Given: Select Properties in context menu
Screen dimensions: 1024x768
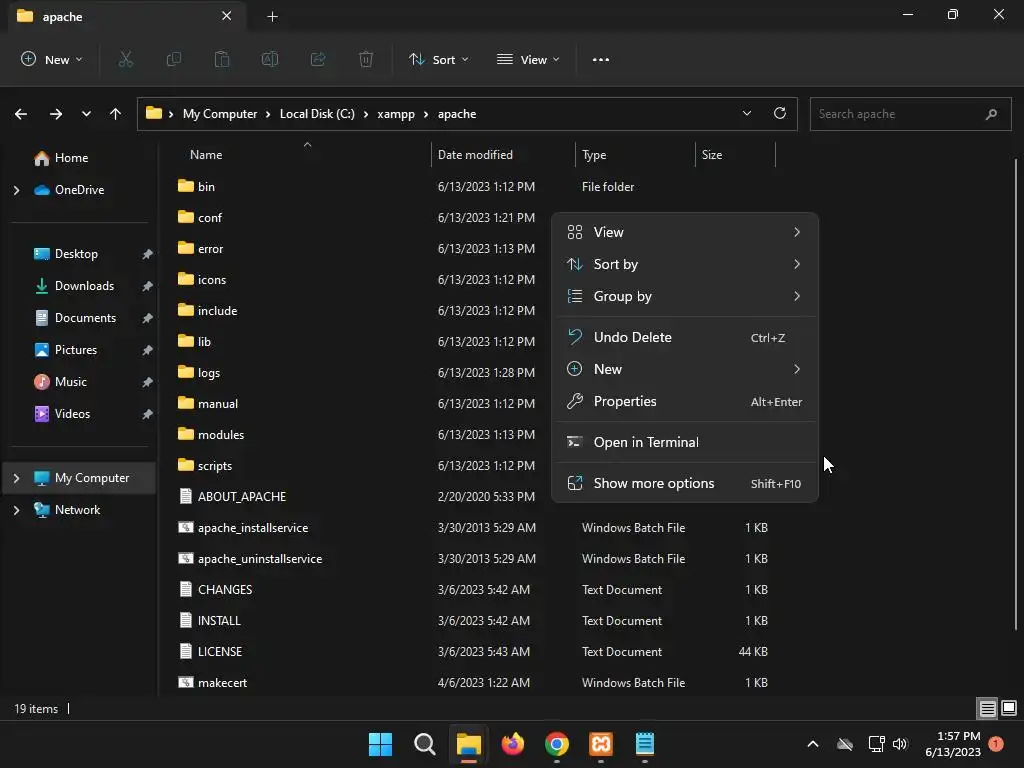Looking at the screenshot, I should click(684, 402).
